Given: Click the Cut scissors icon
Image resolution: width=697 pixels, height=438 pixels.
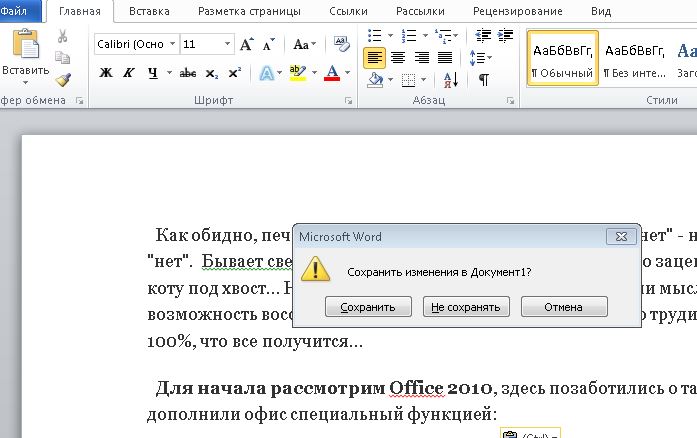Looking at the screenshot, I should pos(63,36).
